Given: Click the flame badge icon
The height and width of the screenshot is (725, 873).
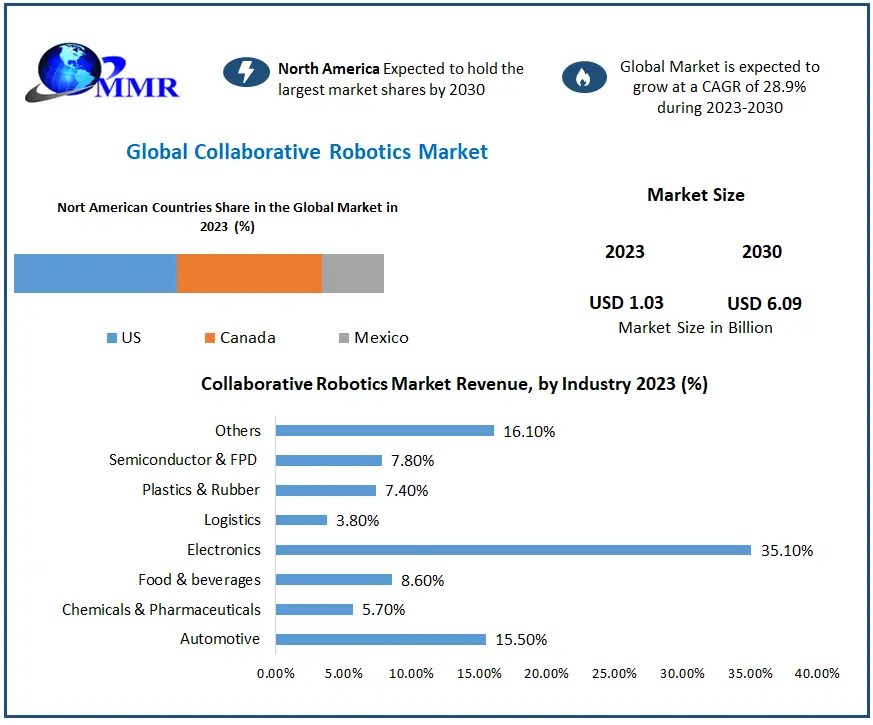Looking at the screenshot, I should pos(585,76).
